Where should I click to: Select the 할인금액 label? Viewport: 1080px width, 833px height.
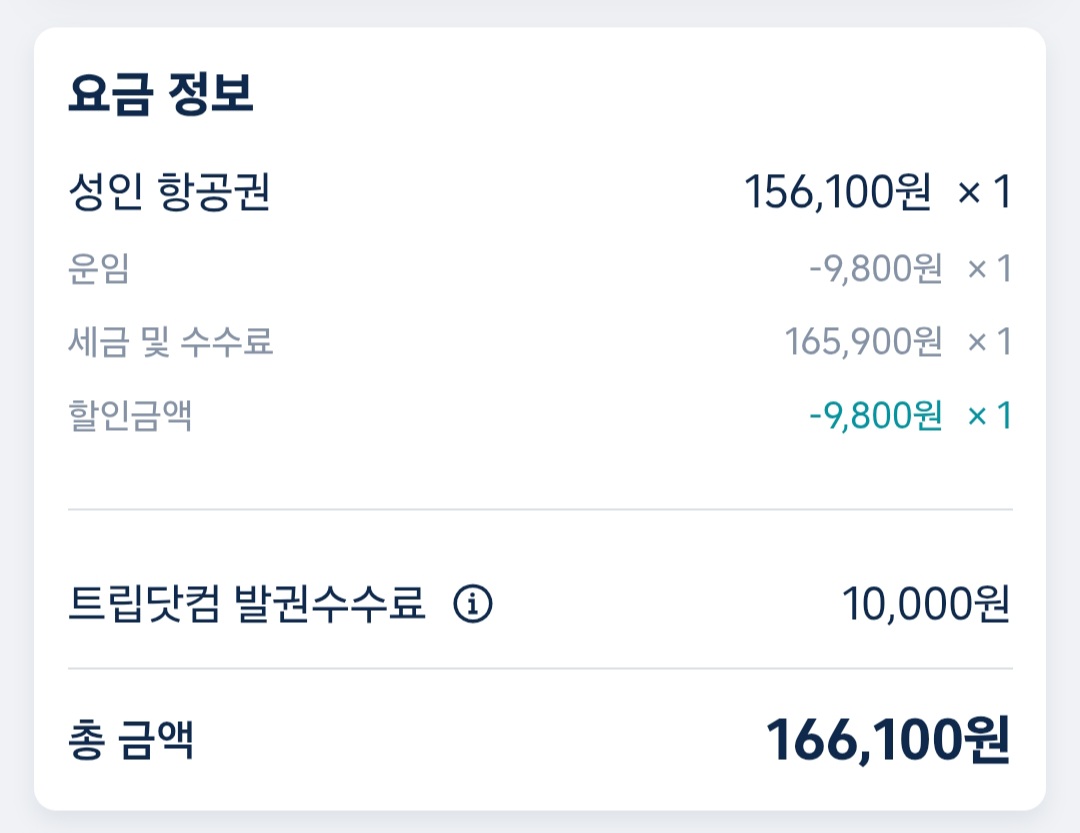coord(130,415)
